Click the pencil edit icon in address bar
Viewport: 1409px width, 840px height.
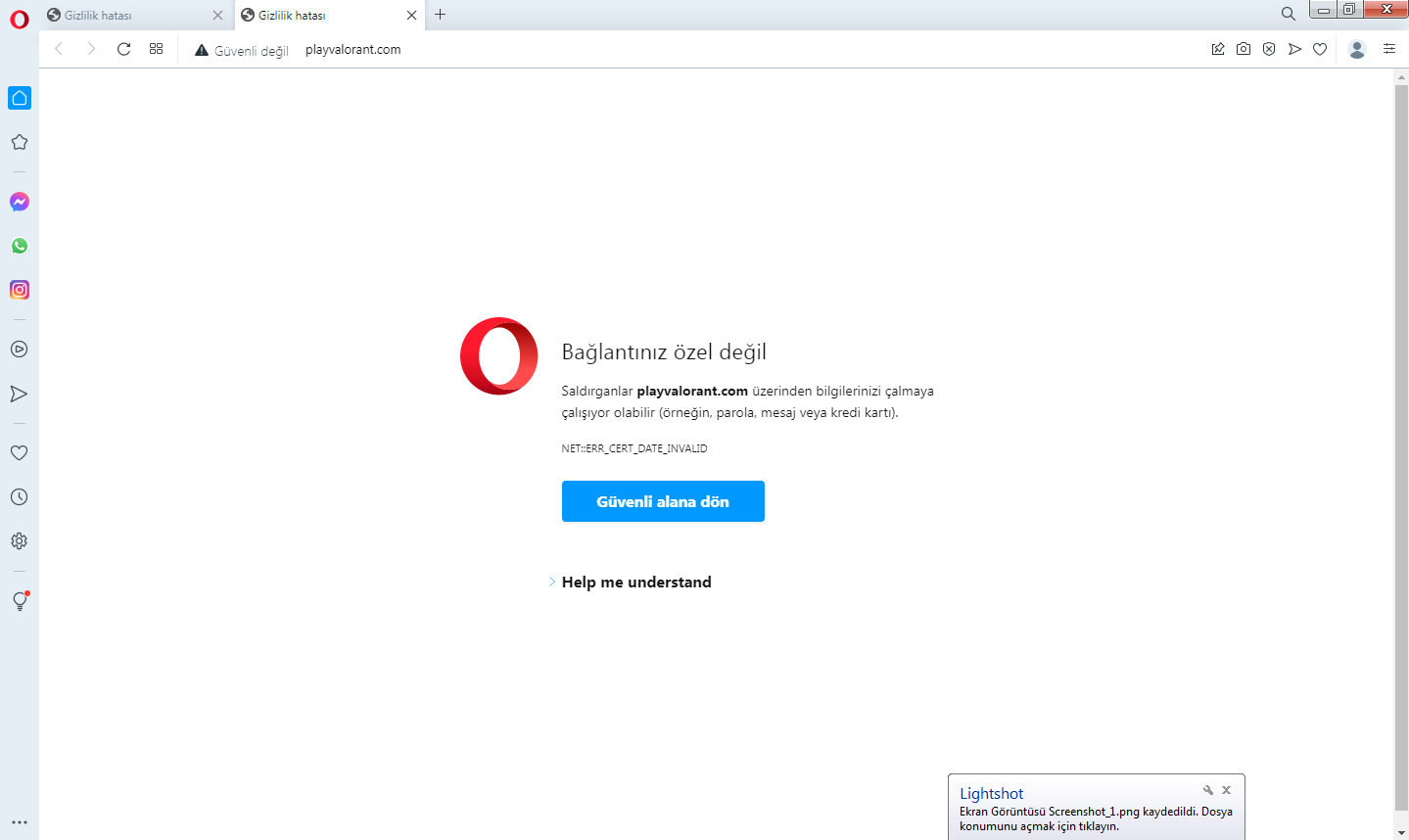(x=1218, y=49)
